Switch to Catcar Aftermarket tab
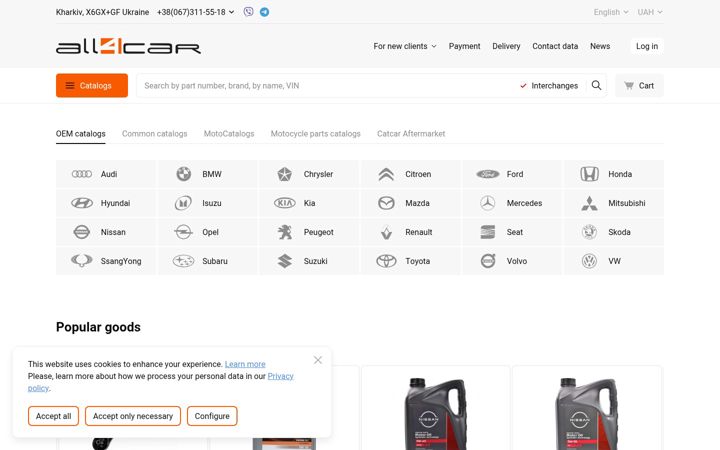 [x=411, y=134]
